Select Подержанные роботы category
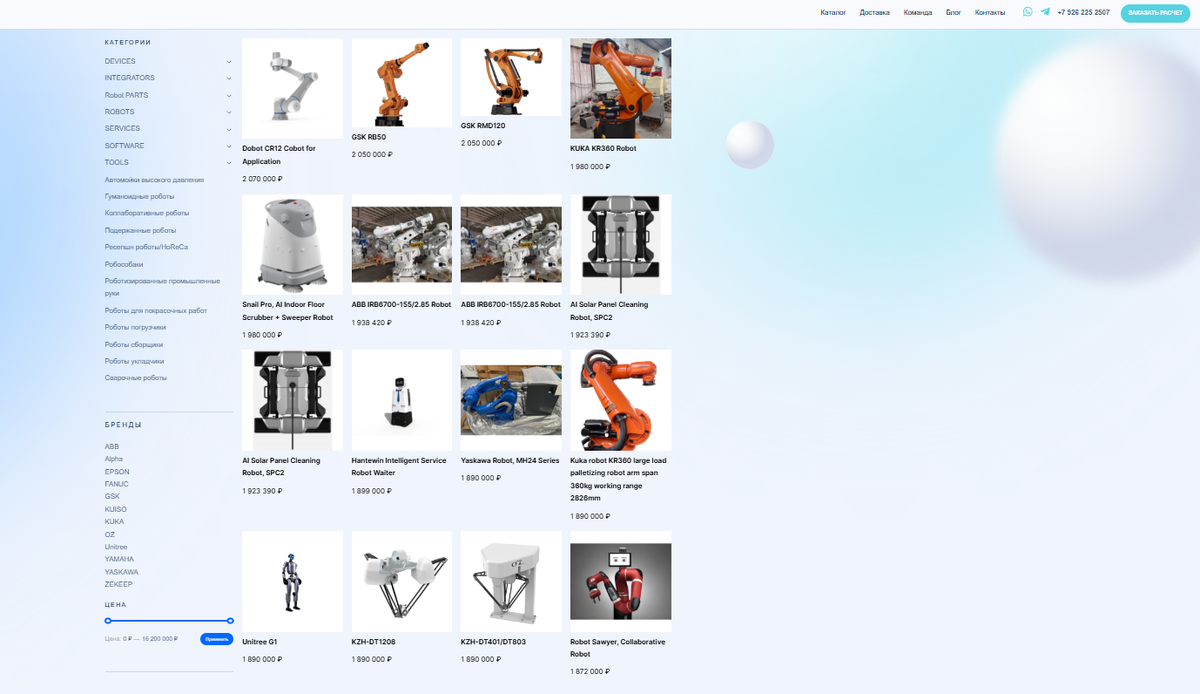Viewport: 1200px width, 694px height. pyautogui.click(x=140, y=230)
